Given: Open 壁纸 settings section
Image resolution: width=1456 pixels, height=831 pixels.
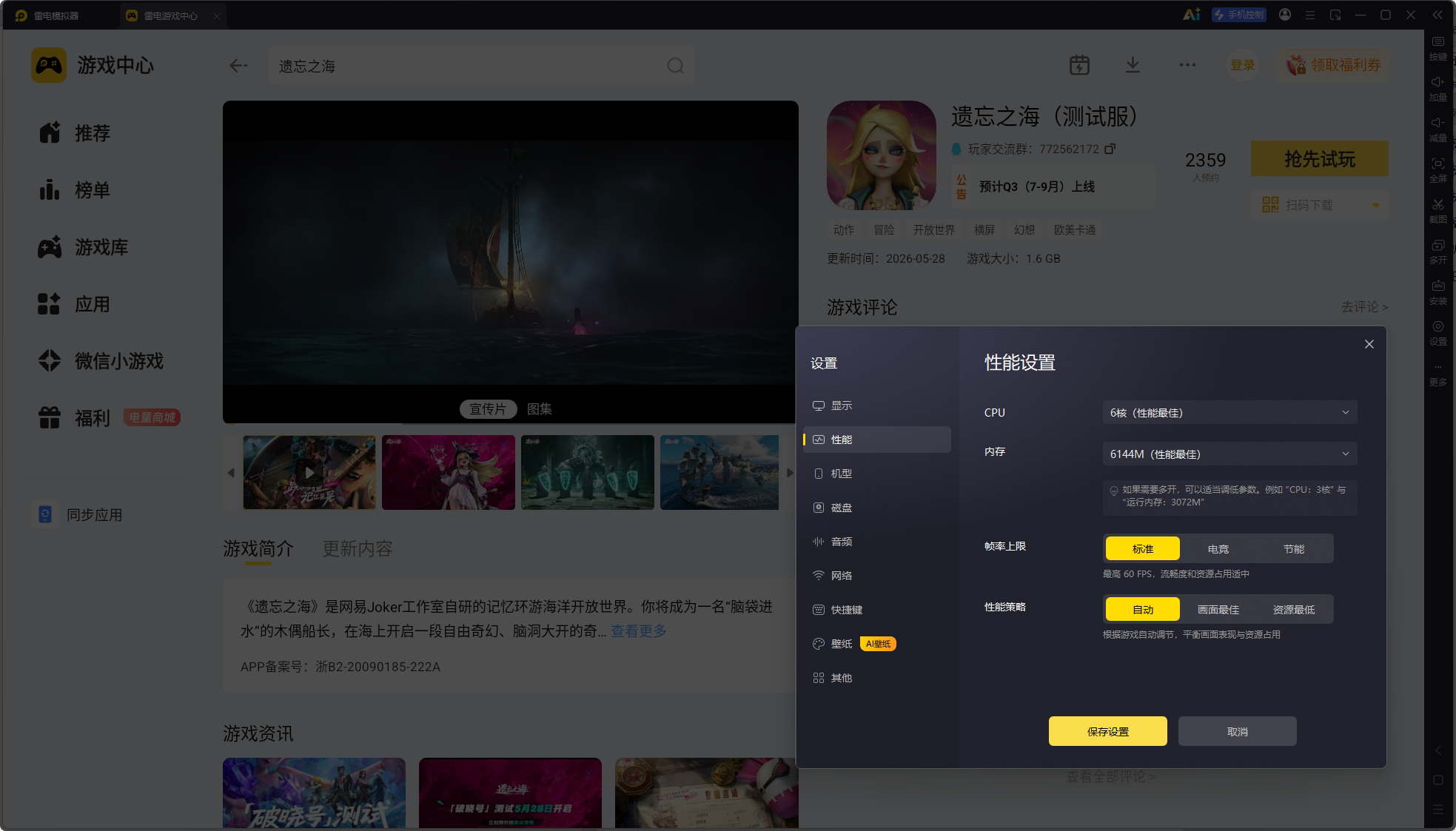Looking at the screenshot, I should point(877,644).
